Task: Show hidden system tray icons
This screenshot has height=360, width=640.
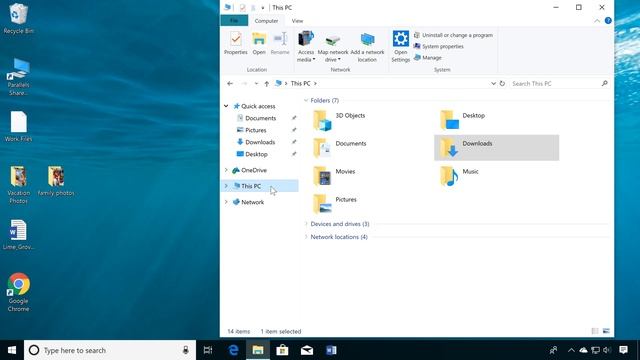Action: pyautogui.click(x=571, y=350)
